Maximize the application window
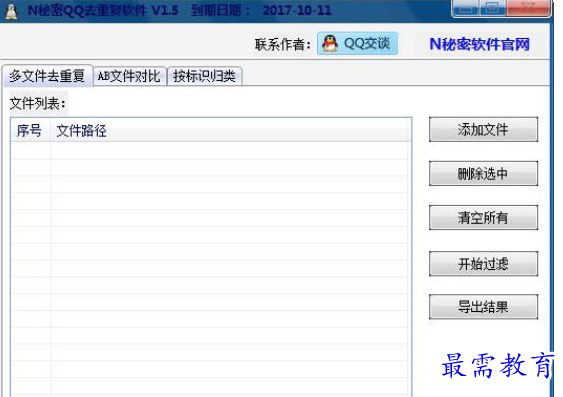563x397 pixels. click(x=492, y=8)
